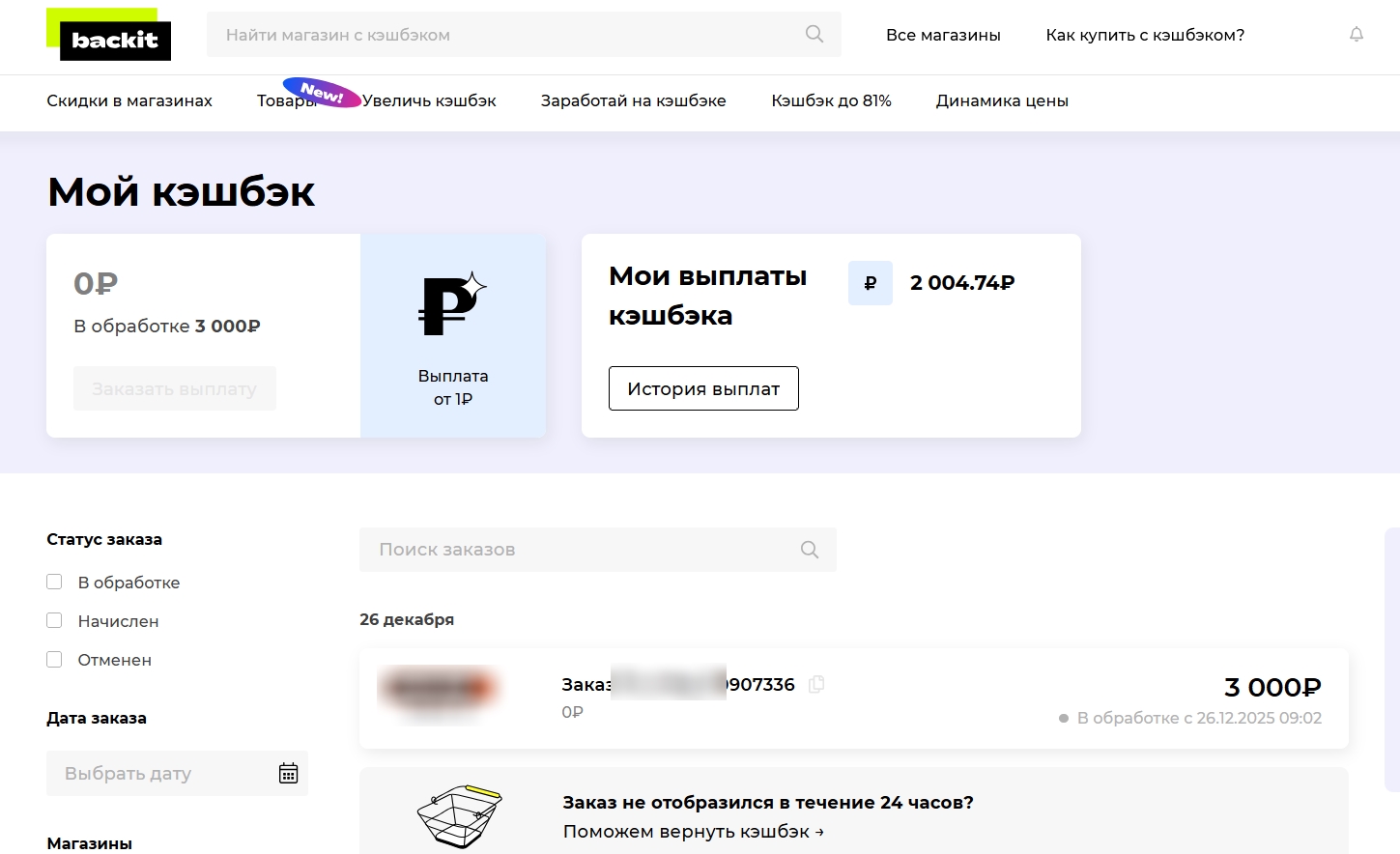The height and width of the screenshot is (854, 1400).
Task: Open the calendar icon in date field
Action: pyautogui.click(x=288, y=773)
